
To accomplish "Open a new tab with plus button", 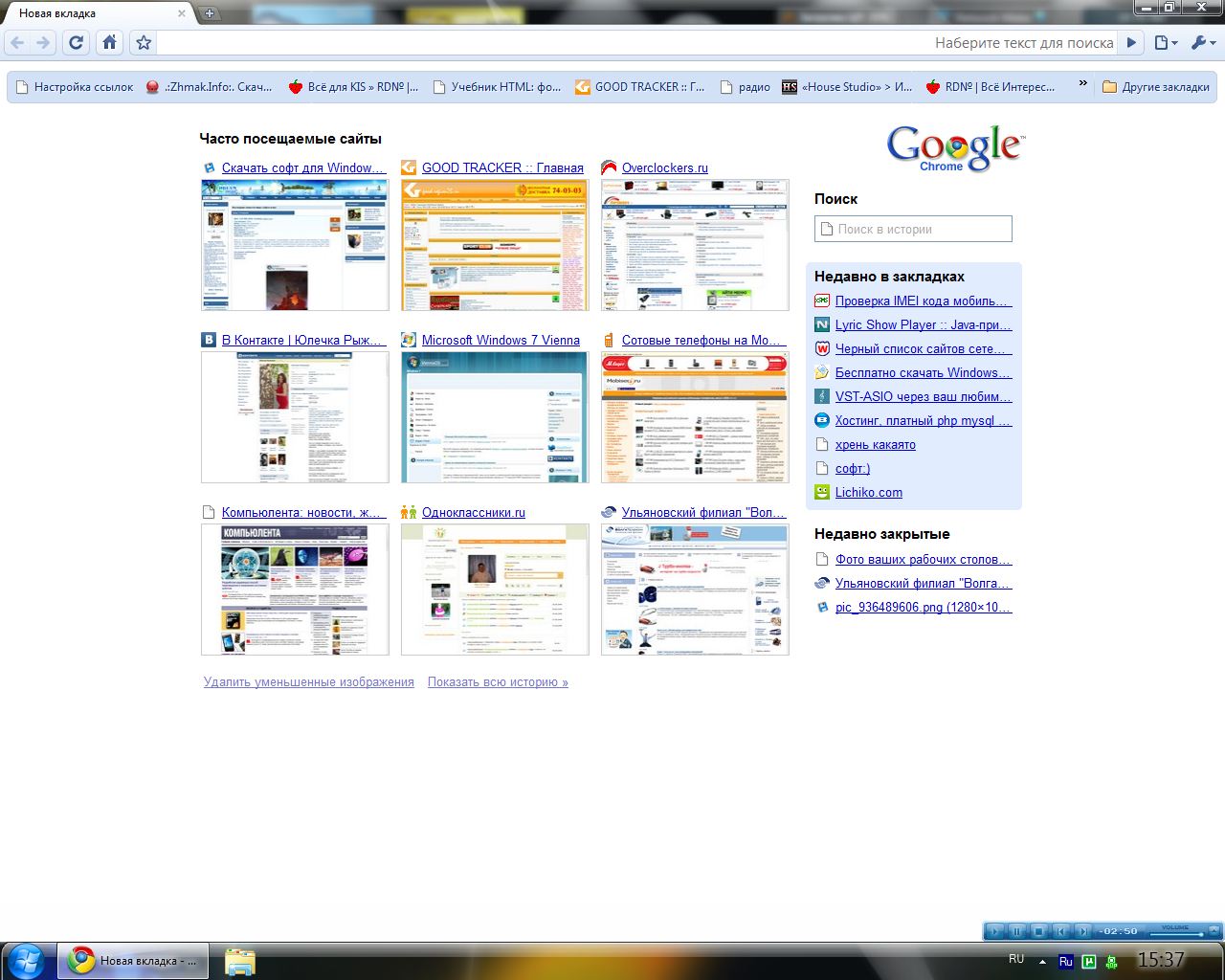I will tap(210, 13).
